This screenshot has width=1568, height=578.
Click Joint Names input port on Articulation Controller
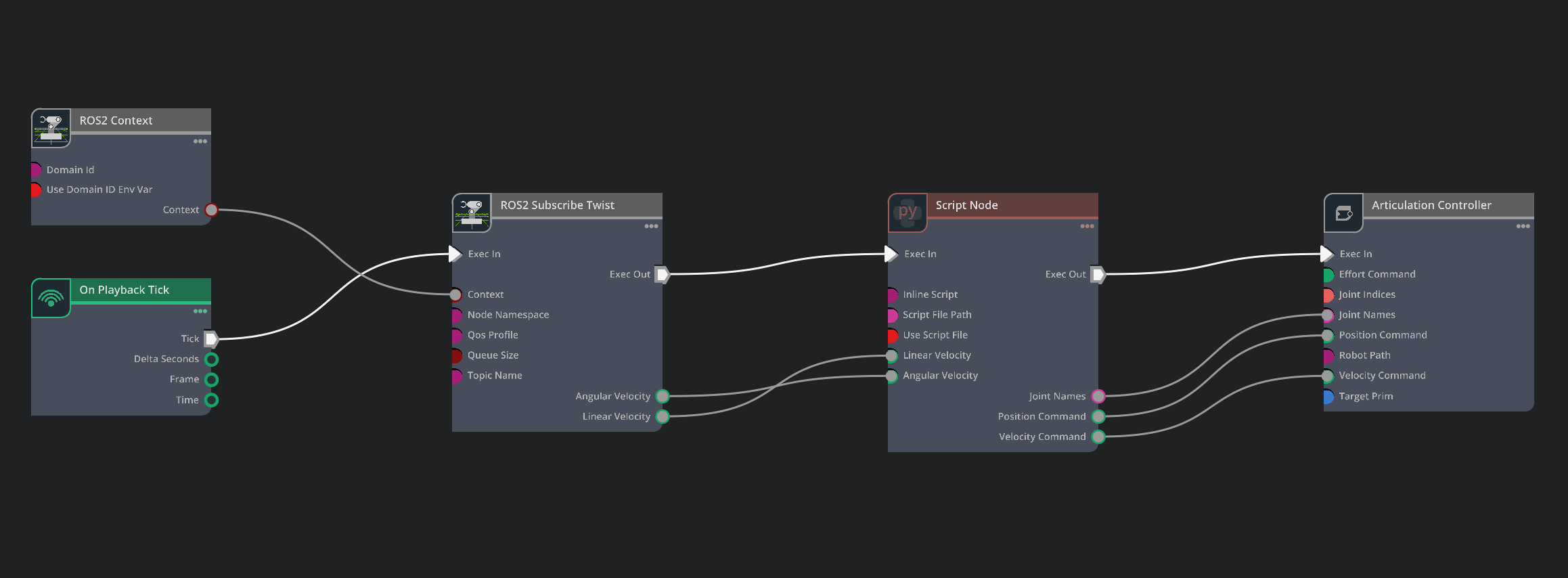click(x=1328, y=315)
